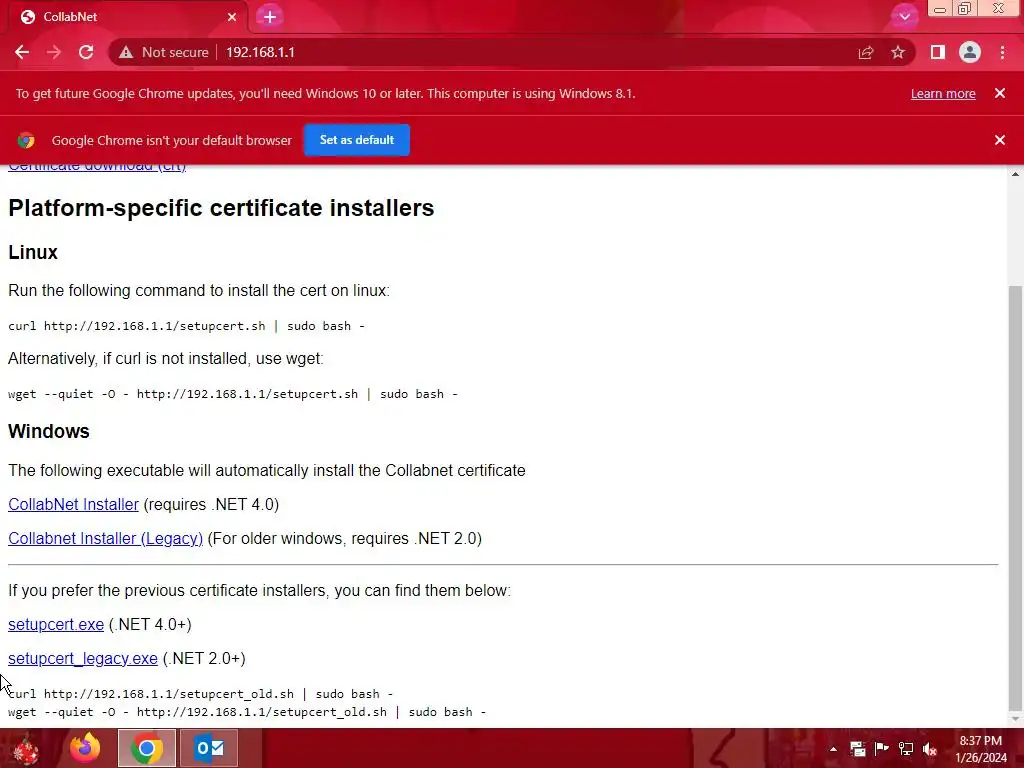This screenshot has width=1024, height=768.
Task: Restore down the Chrome window
Action: 965,9
